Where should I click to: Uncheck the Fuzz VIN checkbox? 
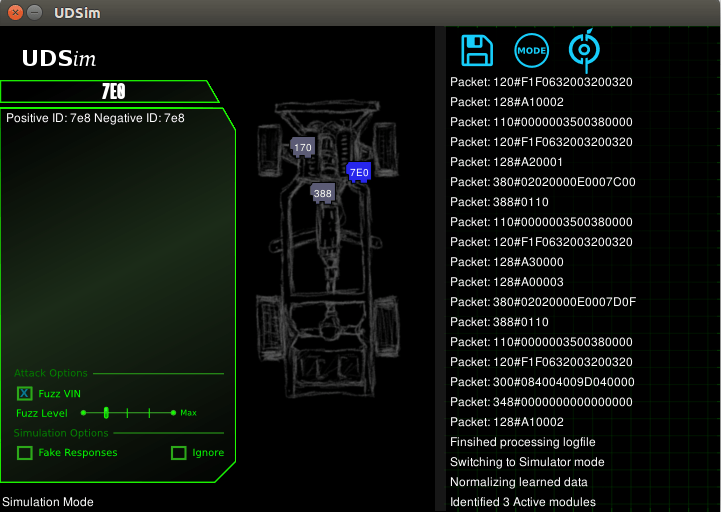[24, 393]
